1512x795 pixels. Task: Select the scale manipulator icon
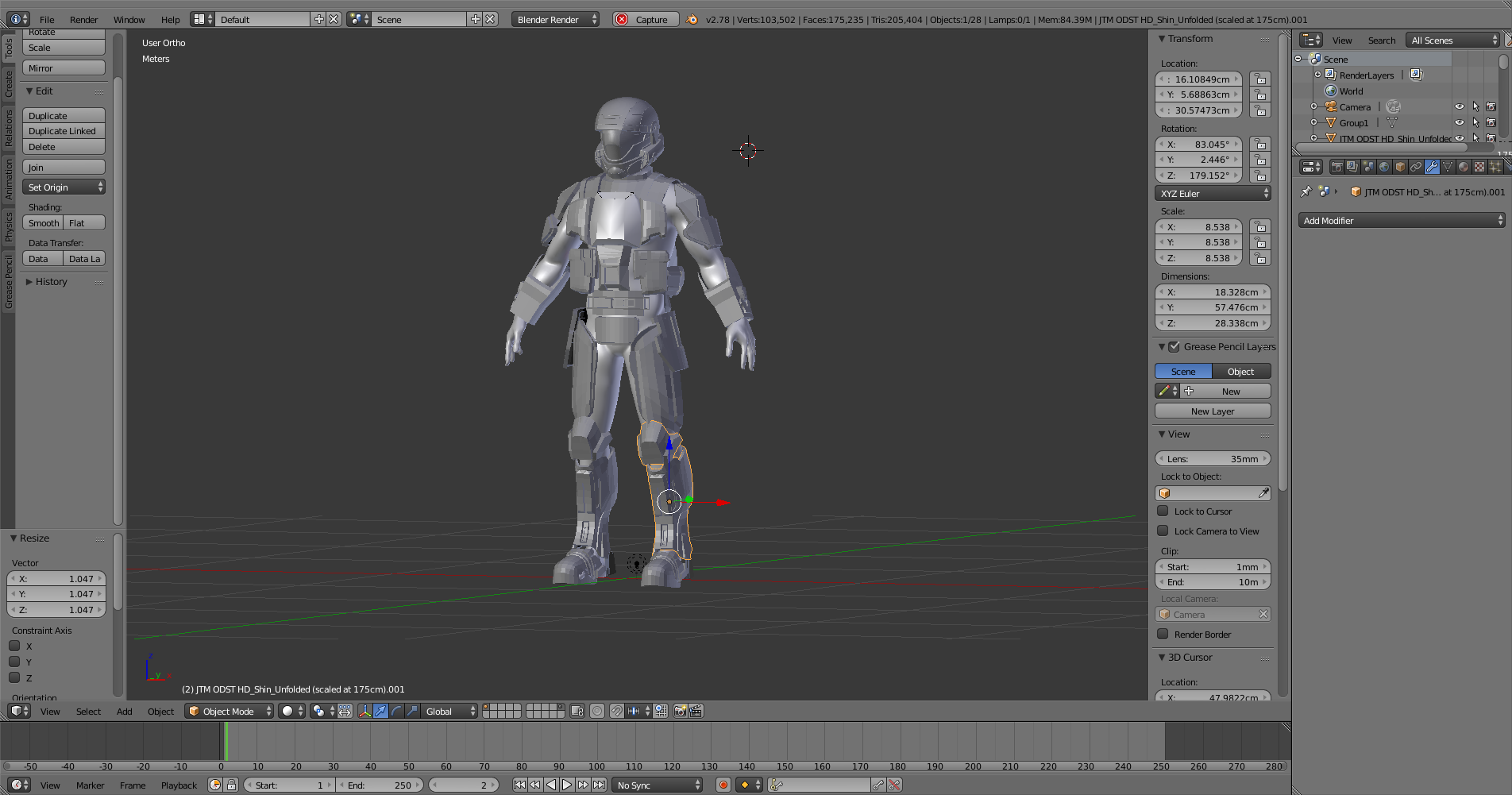point(412,711)
